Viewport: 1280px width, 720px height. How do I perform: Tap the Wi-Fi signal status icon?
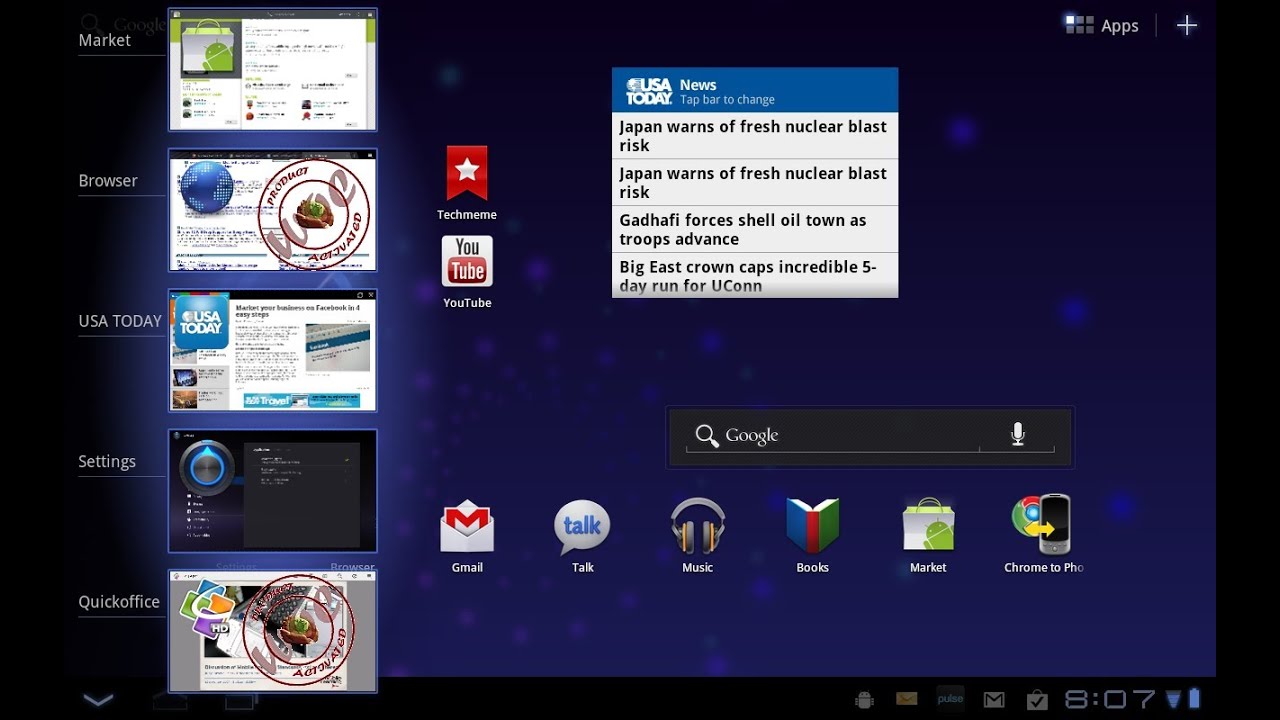[1174, 699]
